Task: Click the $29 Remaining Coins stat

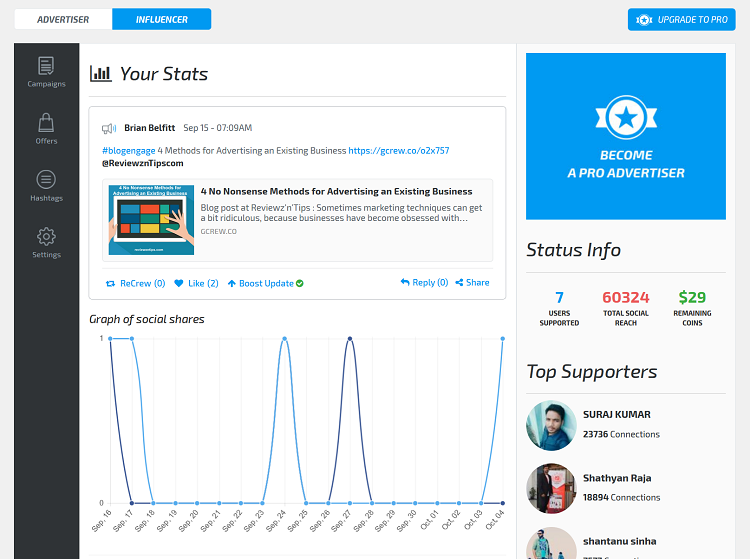Action: point(692,308)
